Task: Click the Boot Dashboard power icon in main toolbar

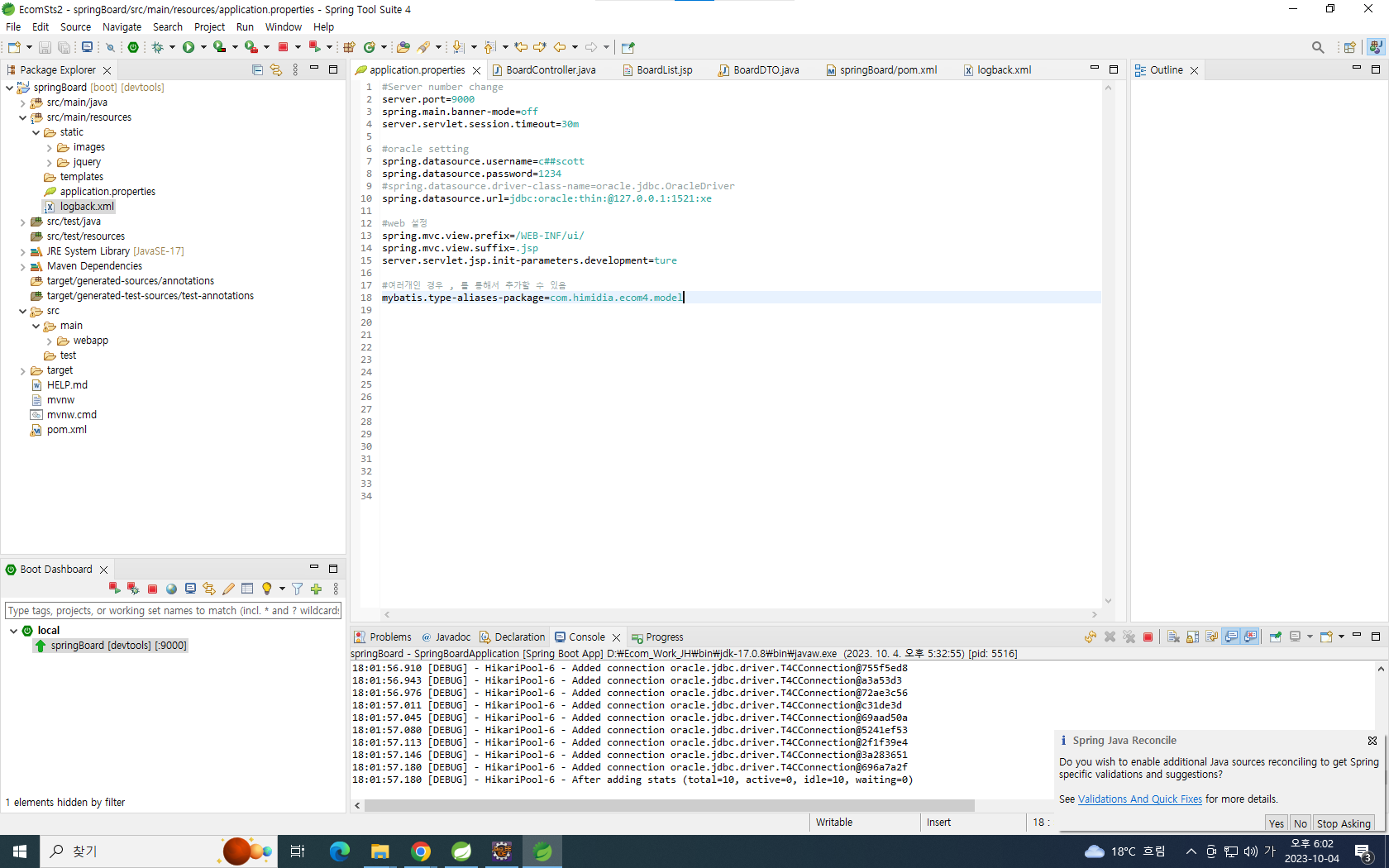Action: pyautogui.click(x=133, y=47)
